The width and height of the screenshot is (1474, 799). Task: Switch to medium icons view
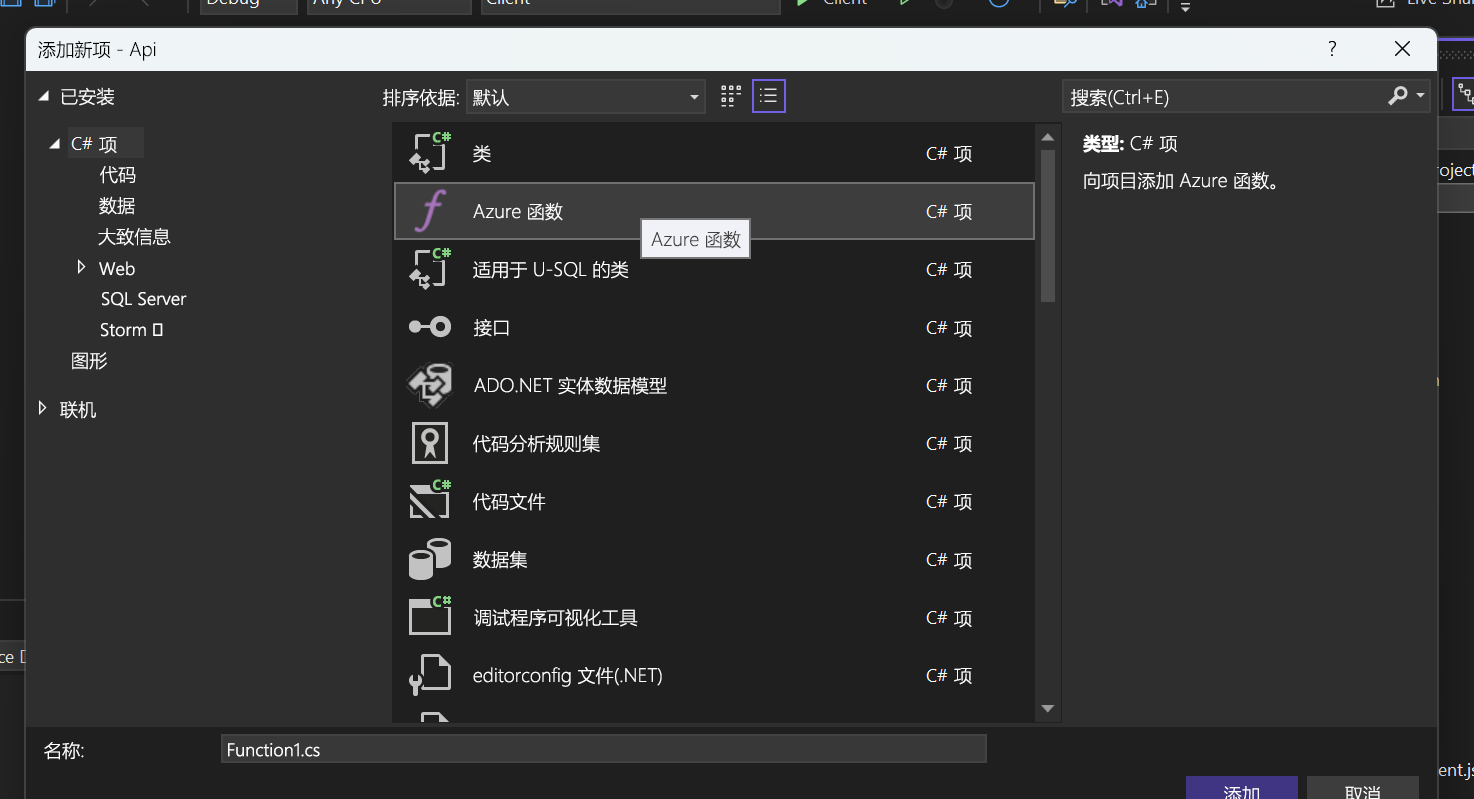tap(731, 96)
